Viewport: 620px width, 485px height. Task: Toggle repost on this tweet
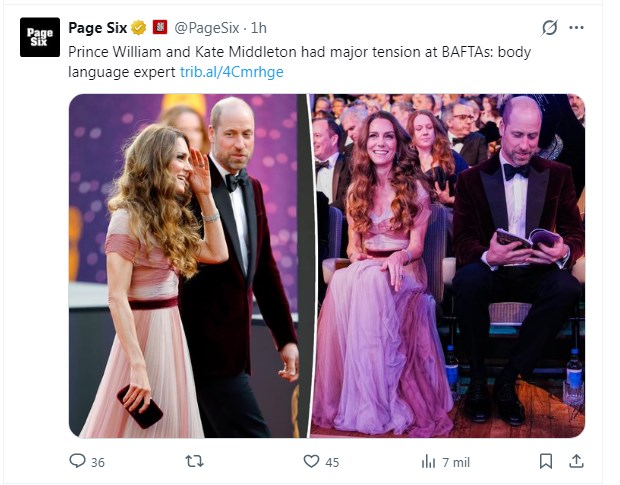point(195,461)
